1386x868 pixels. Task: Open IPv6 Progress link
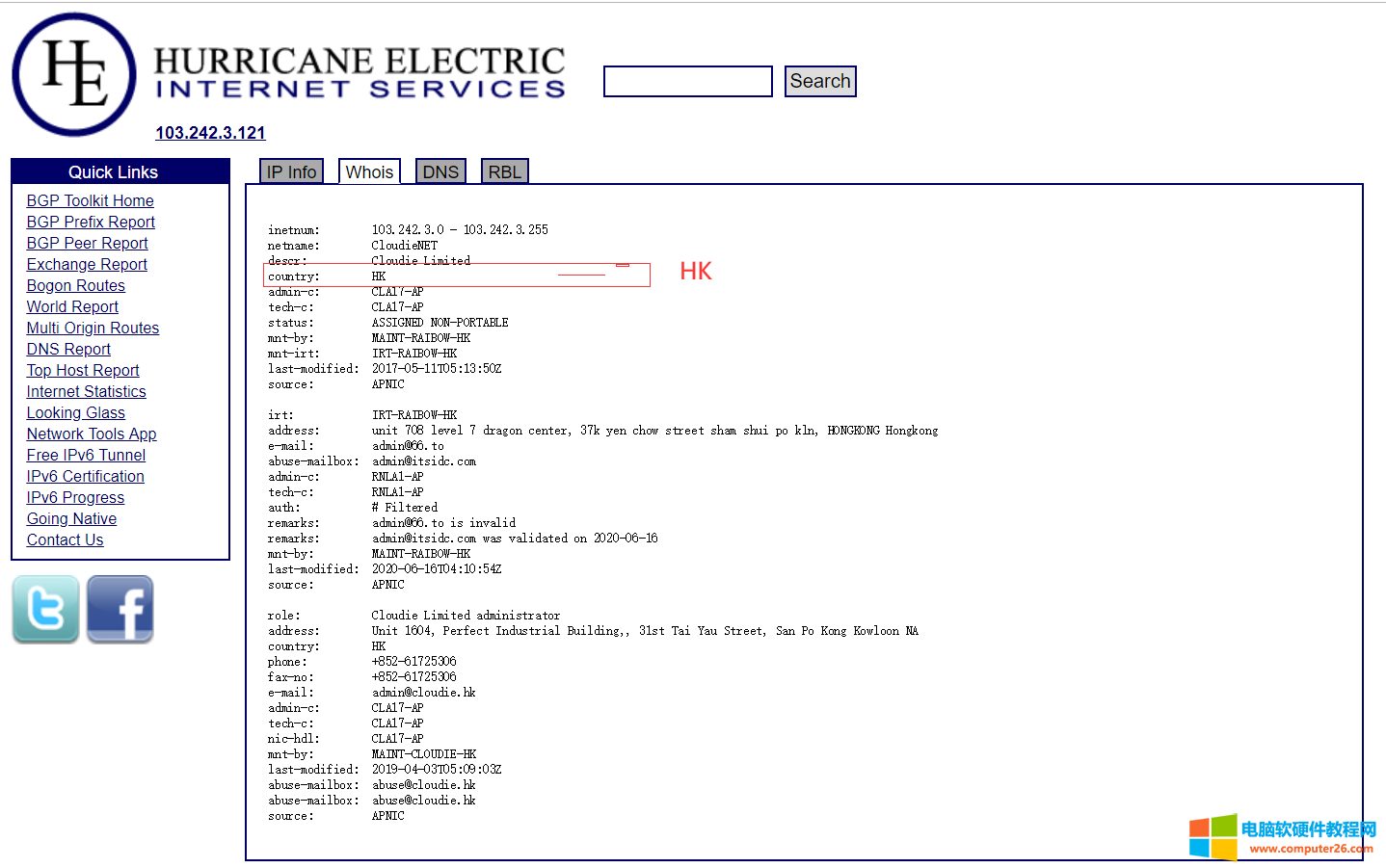[x=75, y=497]
